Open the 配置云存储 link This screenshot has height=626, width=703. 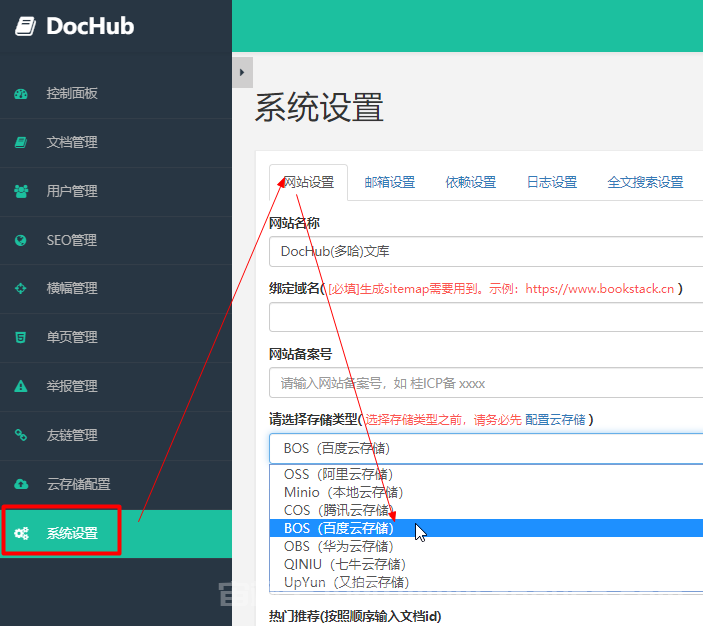click(x=555, y=420)
